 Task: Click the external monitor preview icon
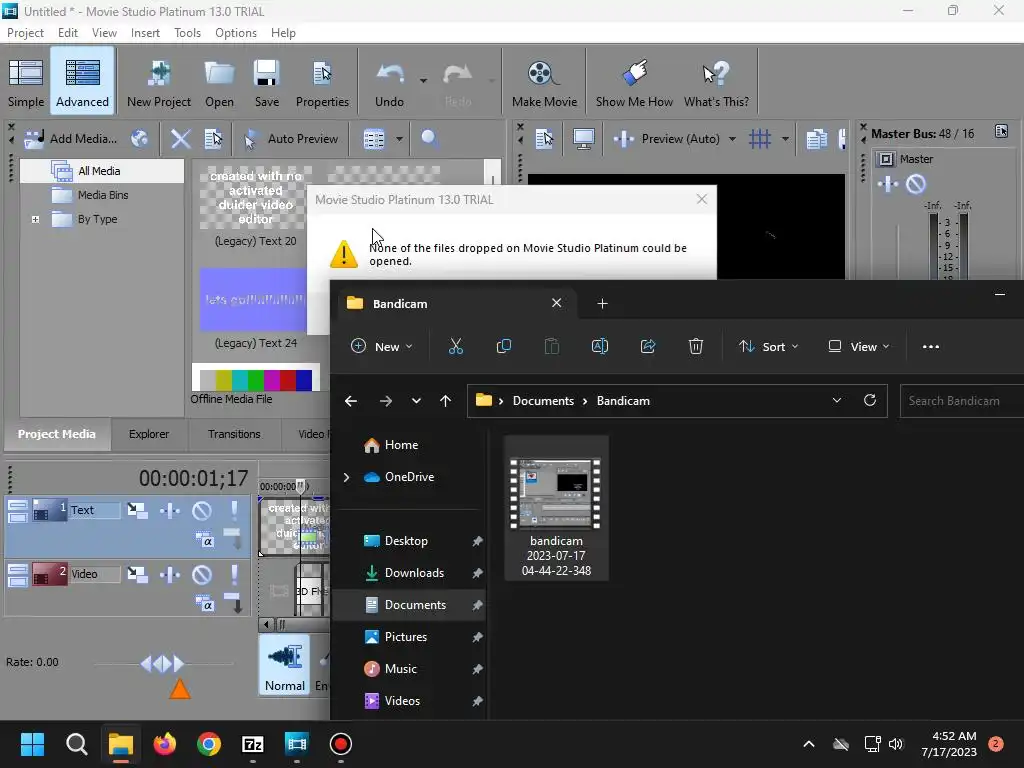click(x=583, y=138)
